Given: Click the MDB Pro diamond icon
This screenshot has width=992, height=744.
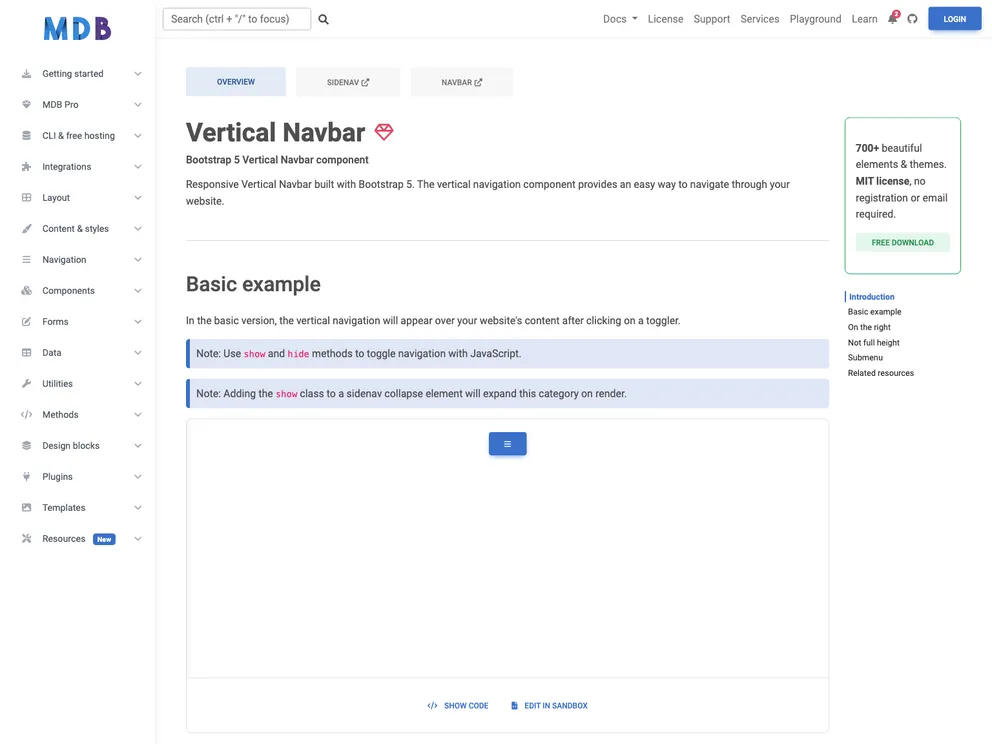Looking at the screenshot, I should [26, 104].
